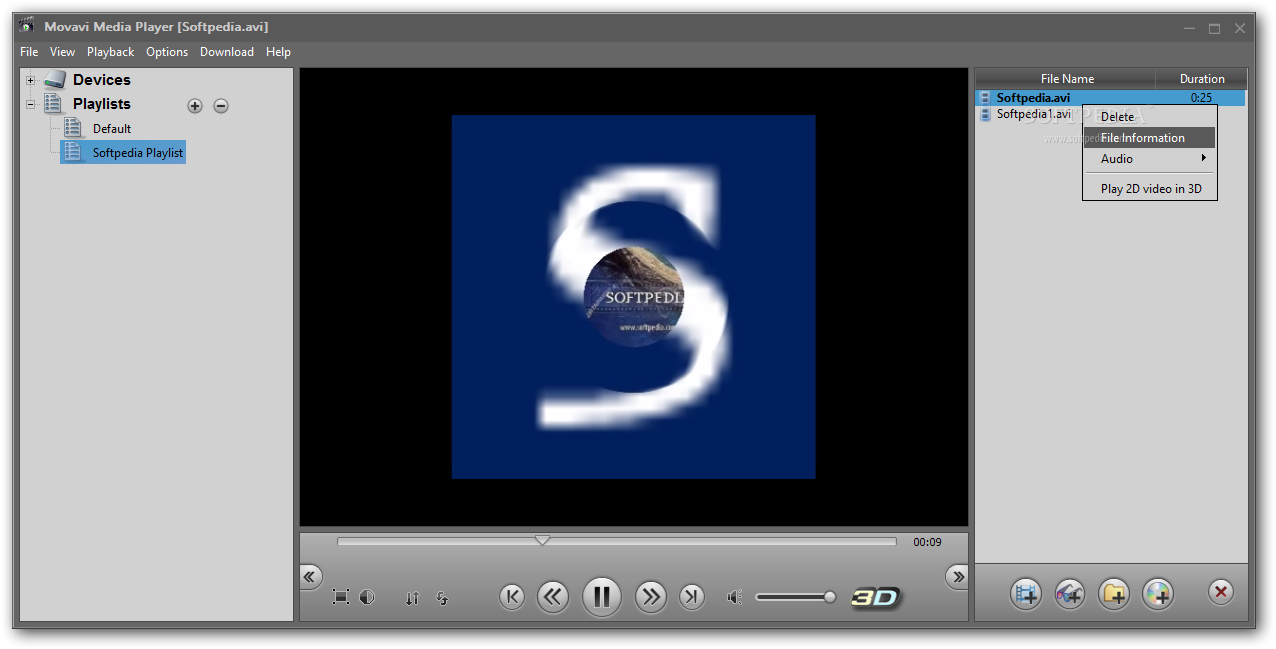
Task: Select the Playlists item
Action: tap(101, 104)
